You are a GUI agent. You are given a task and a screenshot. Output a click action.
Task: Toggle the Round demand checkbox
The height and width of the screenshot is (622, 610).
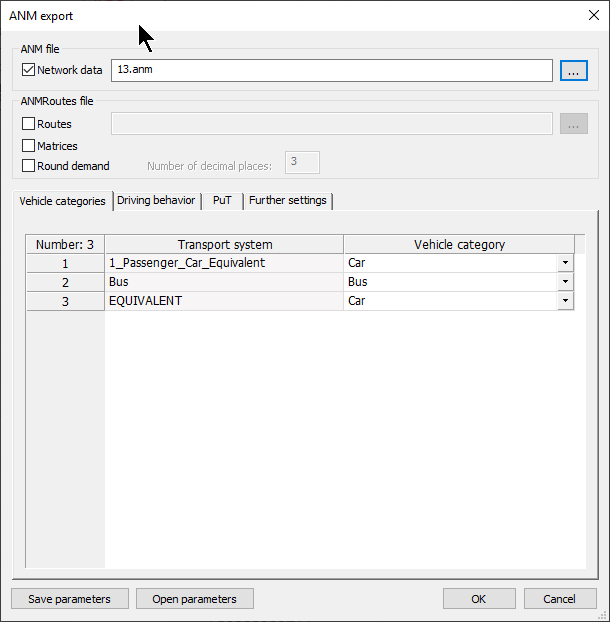[x=29, y=166]
